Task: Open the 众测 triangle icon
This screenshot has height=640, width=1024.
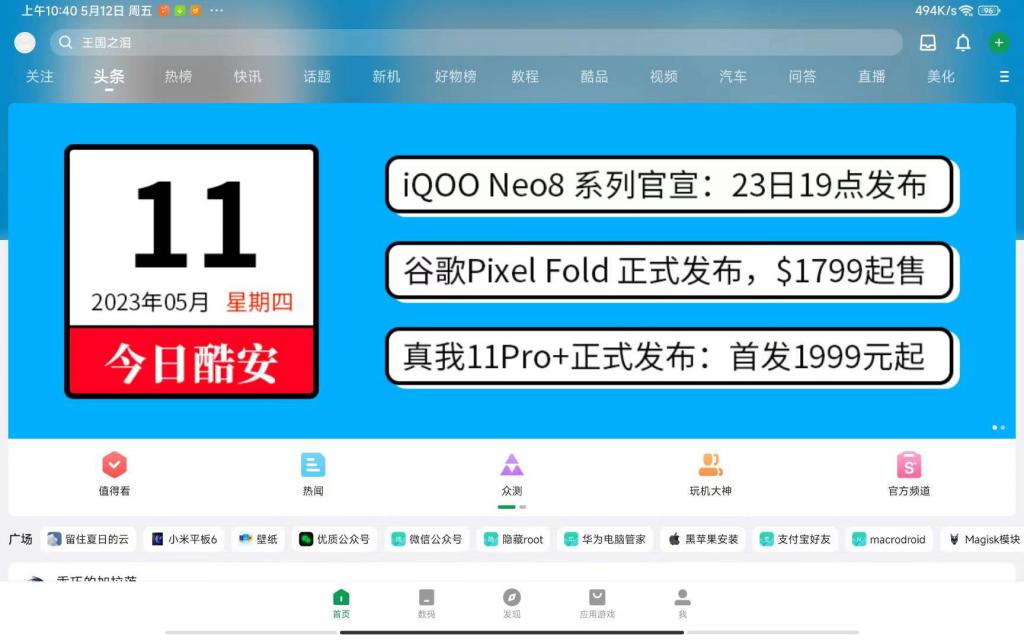Action: click(x=511, y=465)
